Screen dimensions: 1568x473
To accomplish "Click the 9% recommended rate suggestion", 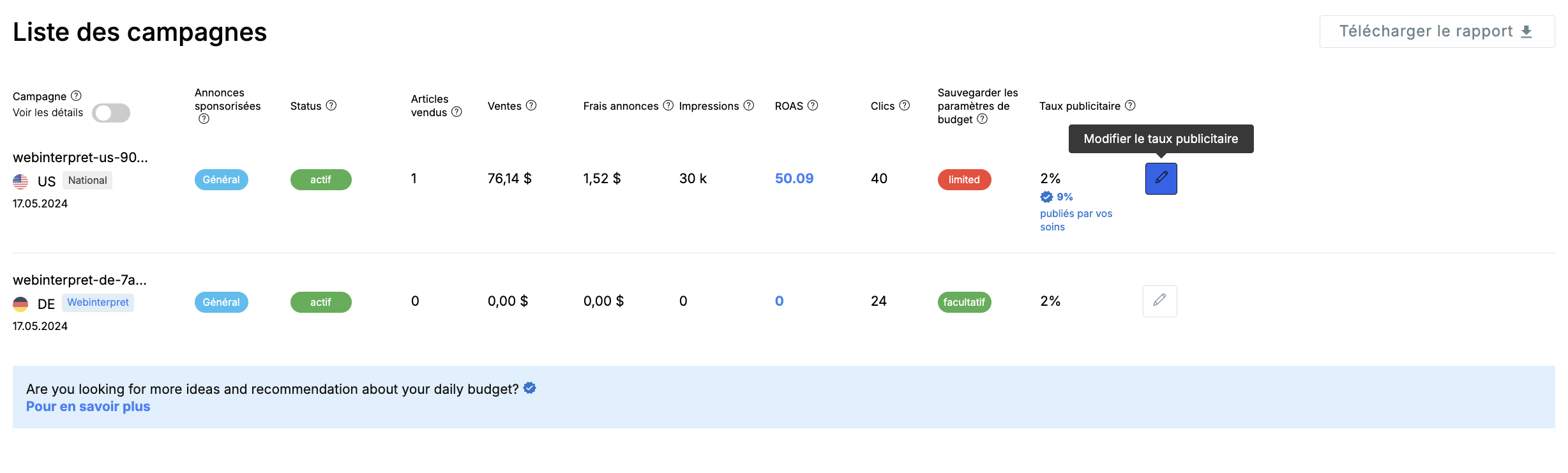I will click(1064, 197).
